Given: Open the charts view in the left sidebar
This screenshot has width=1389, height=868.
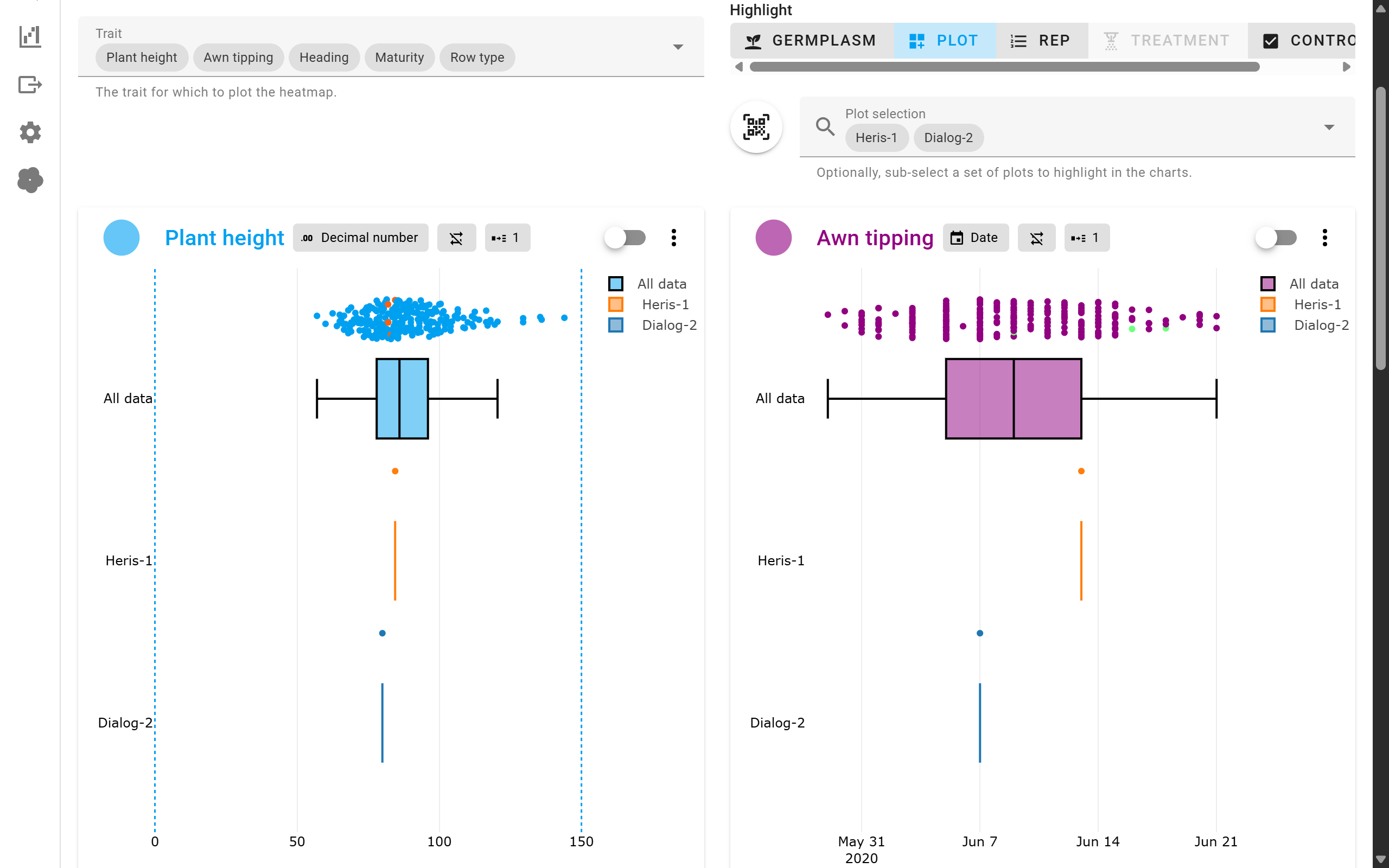Looking at the screenshot, I should [x=29, y=36].
